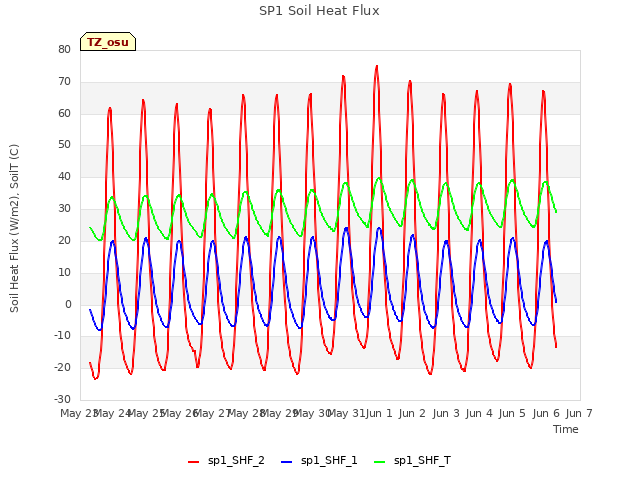Click the May 31 x-axis tick label
640x480 pixels.
coord(346,413)
